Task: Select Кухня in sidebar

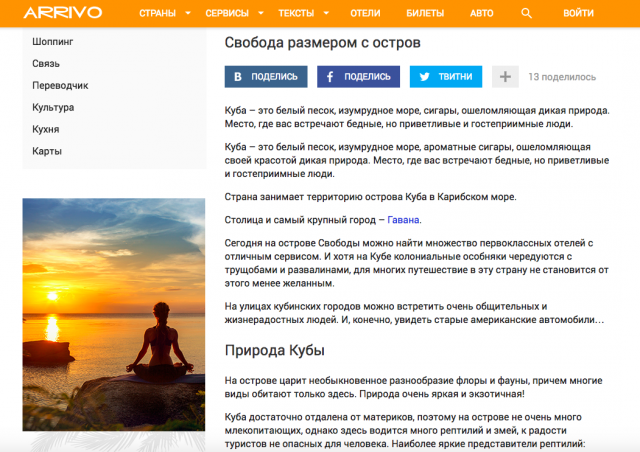Action: coord(46,129)
